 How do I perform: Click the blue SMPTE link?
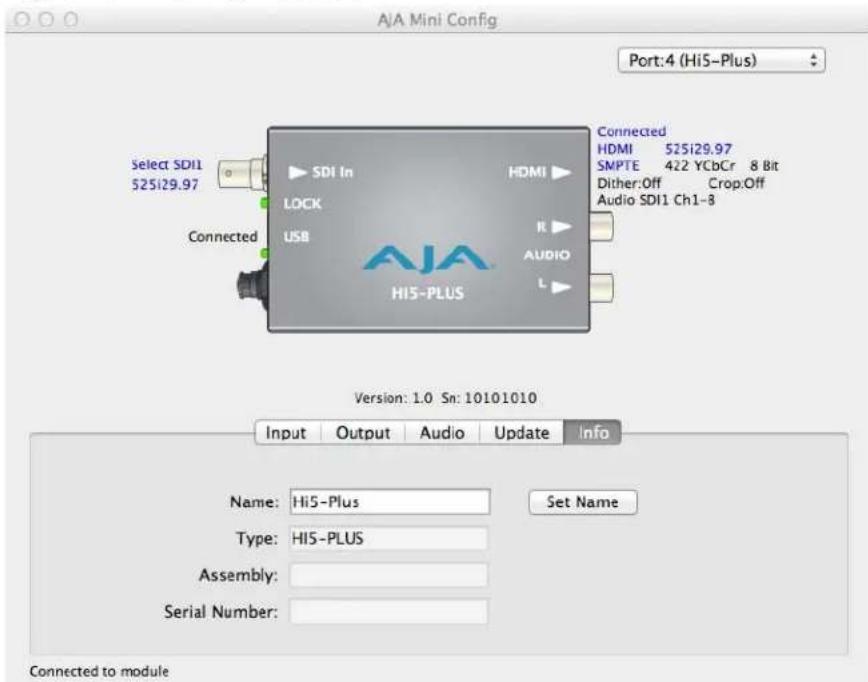tap(618, 166)
